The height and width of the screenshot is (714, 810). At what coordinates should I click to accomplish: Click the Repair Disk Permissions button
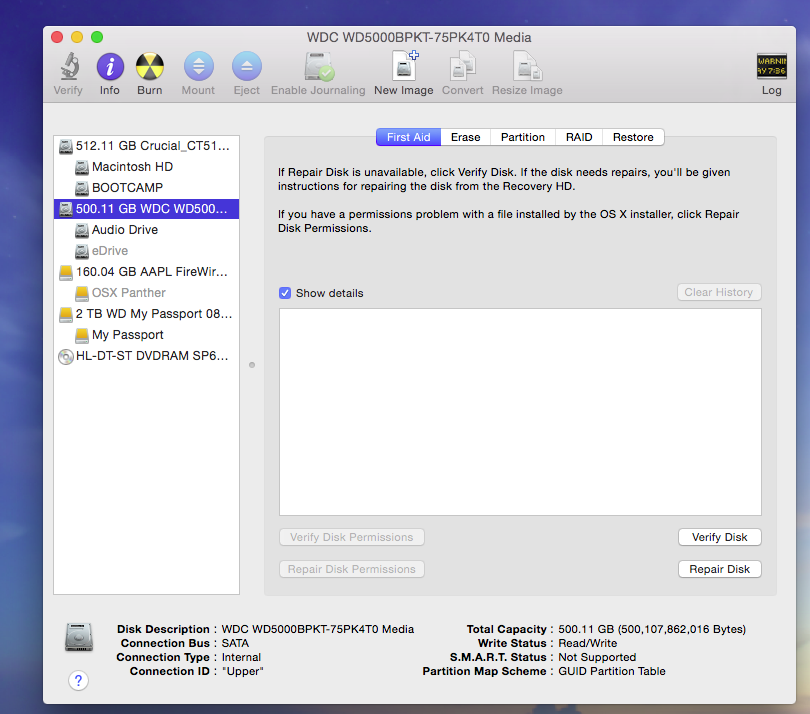point(352,569)
